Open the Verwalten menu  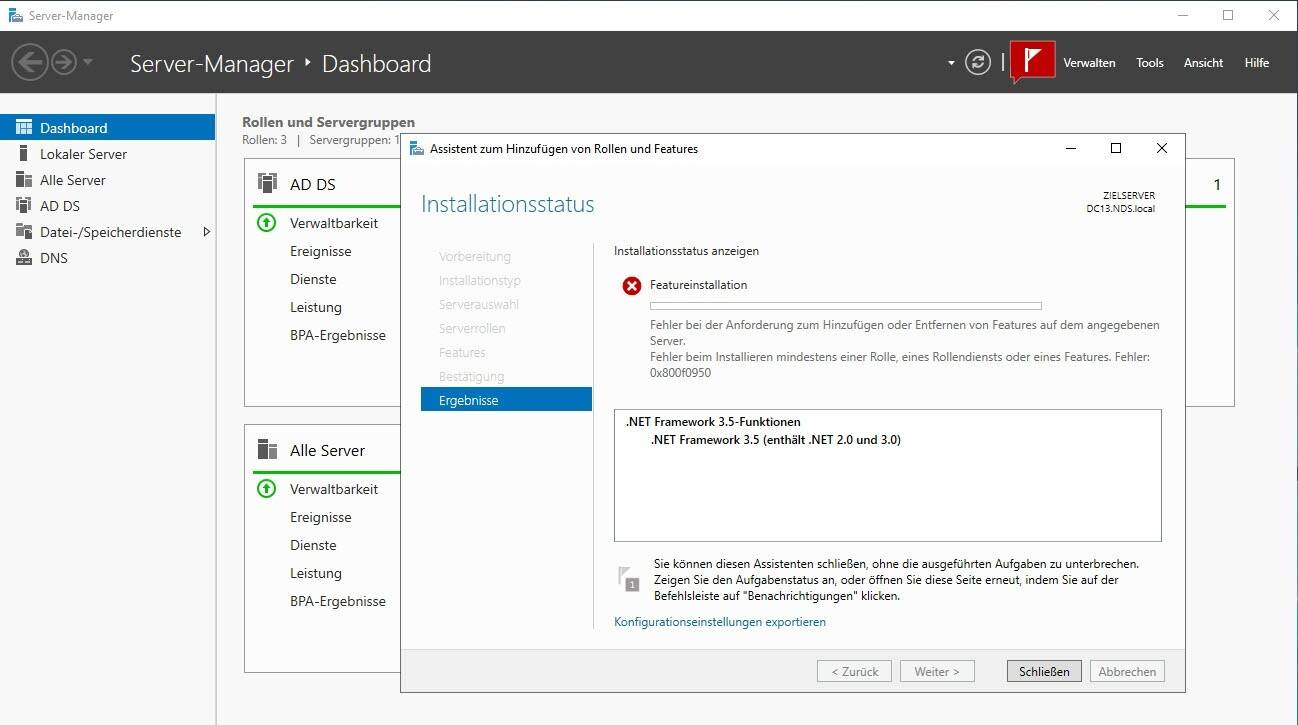1089,63
